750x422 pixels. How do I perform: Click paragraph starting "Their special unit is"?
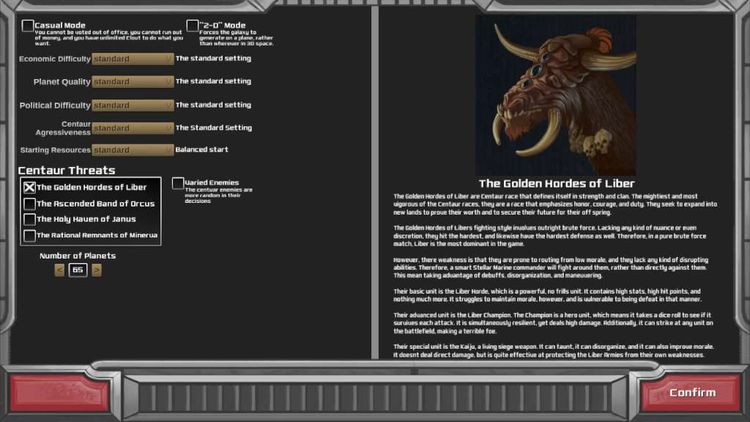click(x=554, y=351)
